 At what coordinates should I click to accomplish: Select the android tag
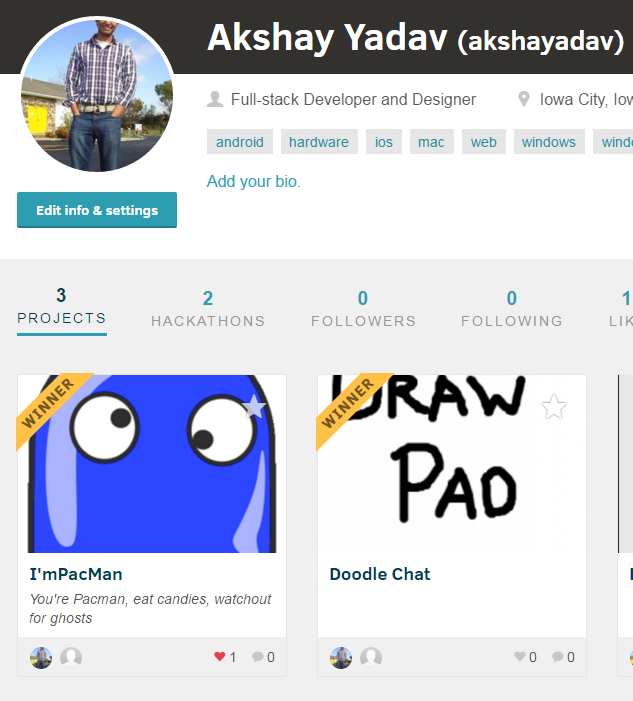coord(240,142)
